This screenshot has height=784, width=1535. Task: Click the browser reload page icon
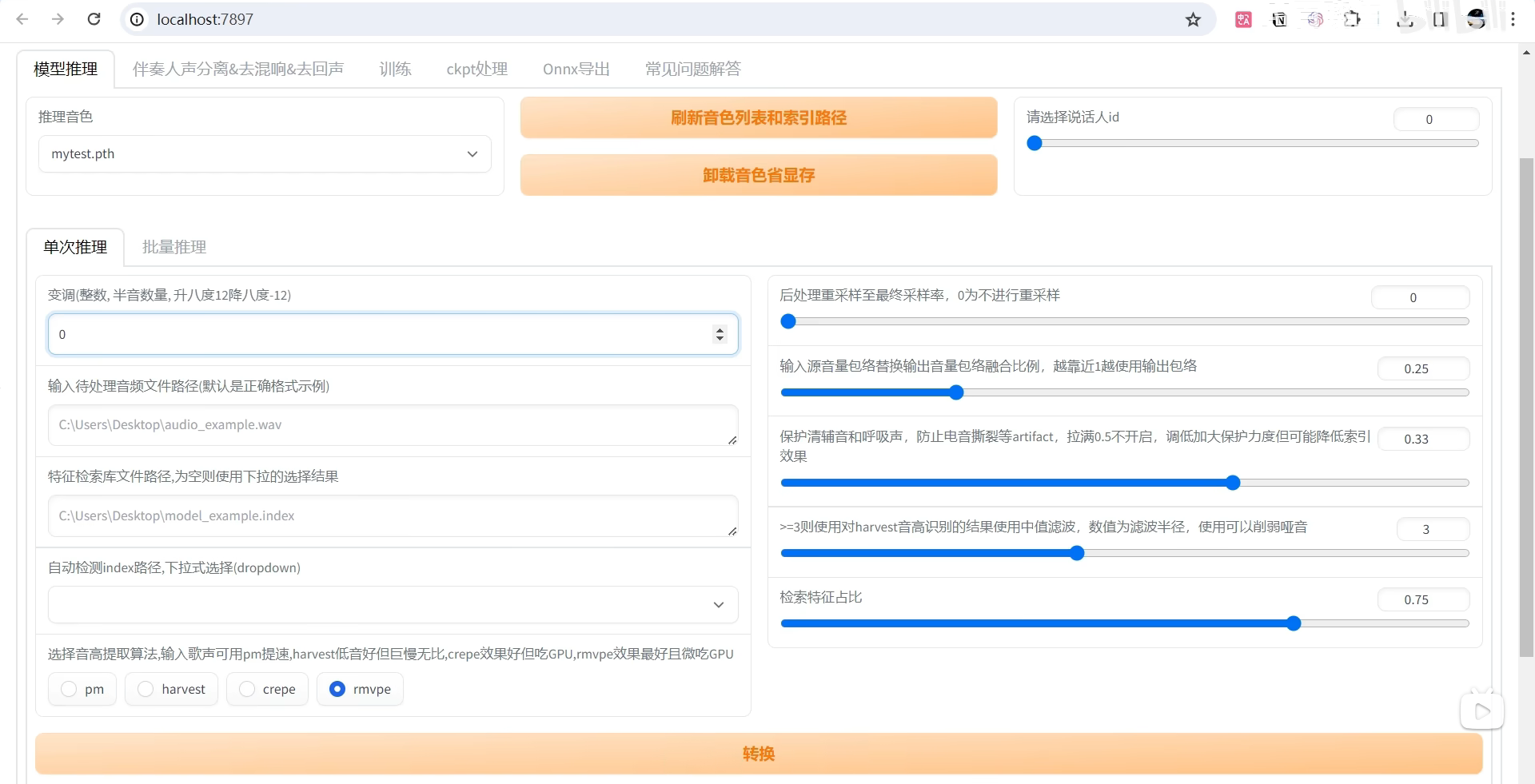(x=94, y=19)
